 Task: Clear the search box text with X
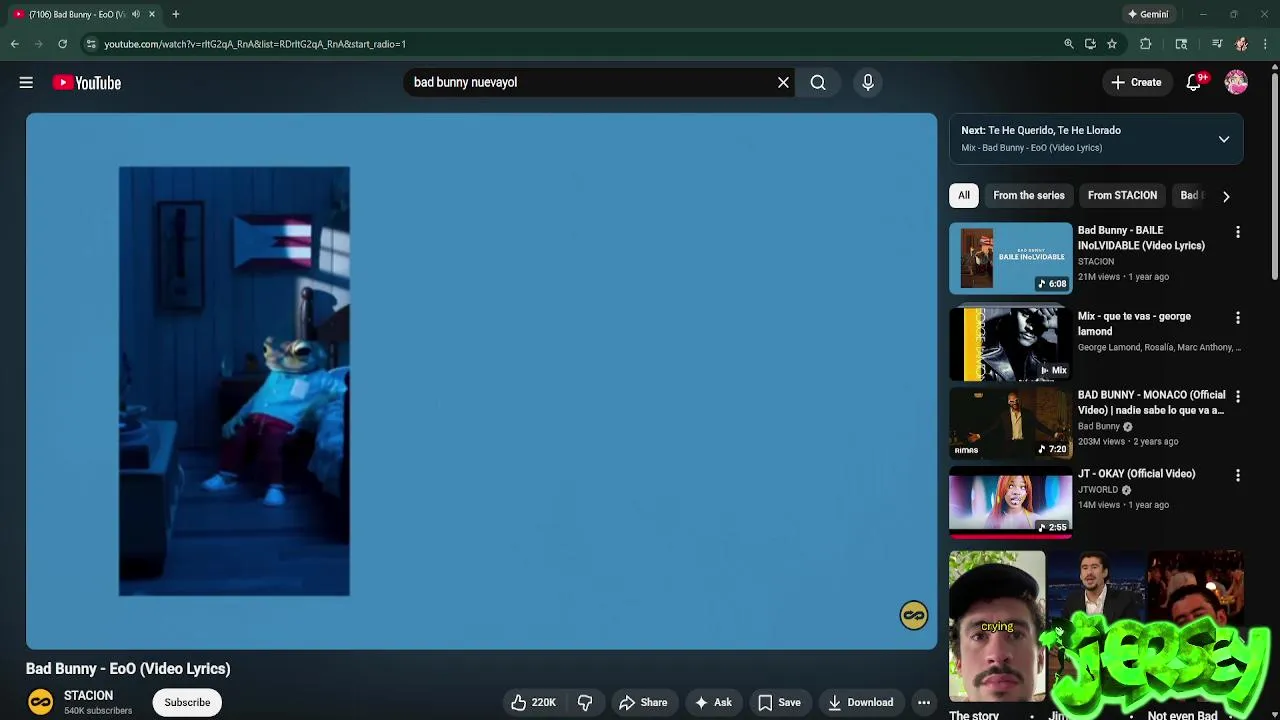click(783, 83)
